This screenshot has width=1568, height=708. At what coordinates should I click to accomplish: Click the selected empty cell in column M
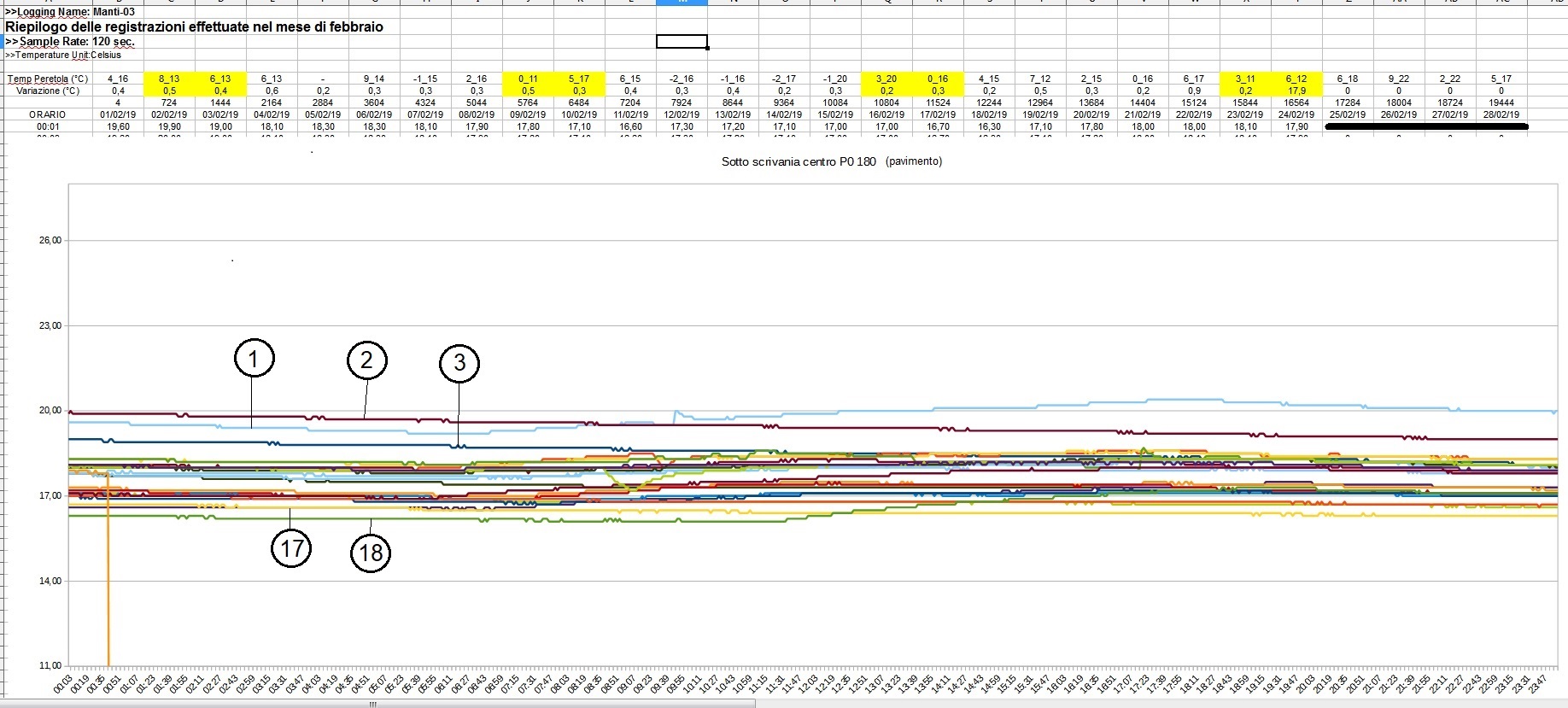point(682,41)
